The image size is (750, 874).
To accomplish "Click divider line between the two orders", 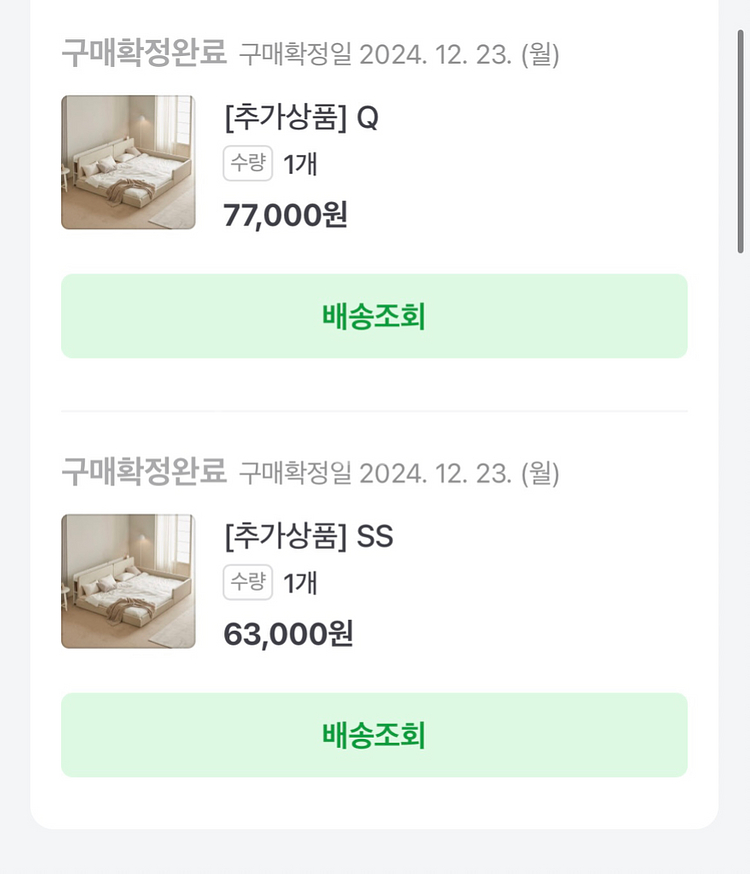I will click(x=374, y=411).
